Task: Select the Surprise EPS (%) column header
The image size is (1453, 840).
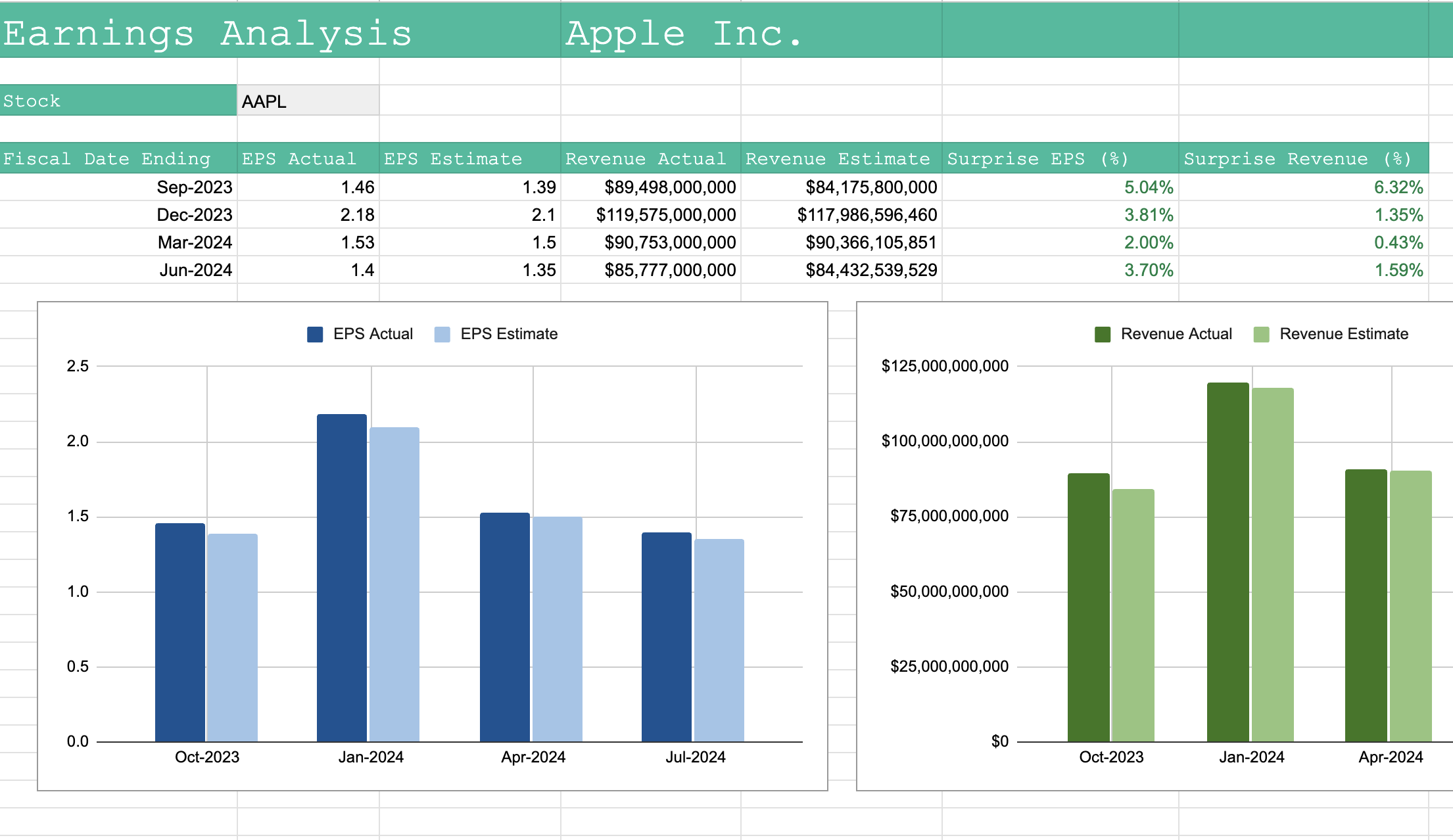Action: [x=1060, y=158]
